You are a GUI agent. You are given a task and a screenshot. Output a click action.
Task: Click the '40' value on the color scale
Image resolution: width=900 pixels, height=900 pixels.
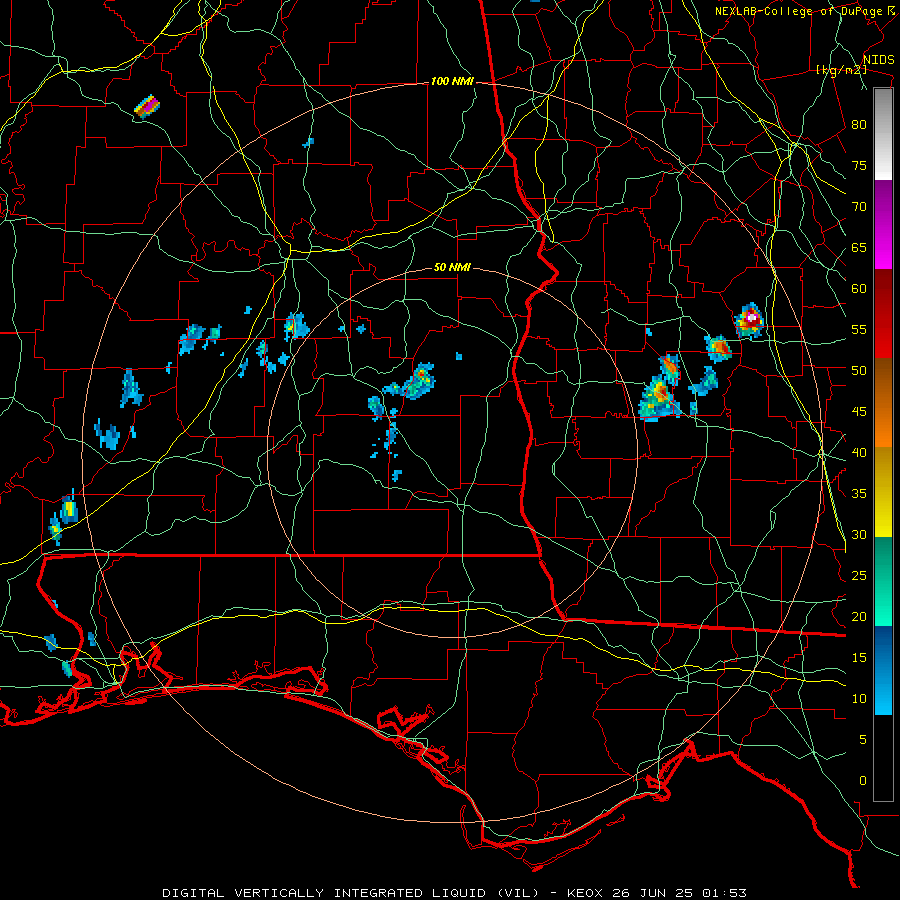859,453
